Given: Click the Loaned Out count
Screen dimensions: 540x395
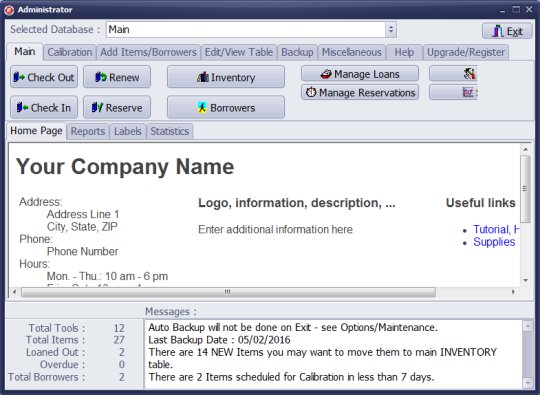Looking at the screenshot, I should [122, 352].
